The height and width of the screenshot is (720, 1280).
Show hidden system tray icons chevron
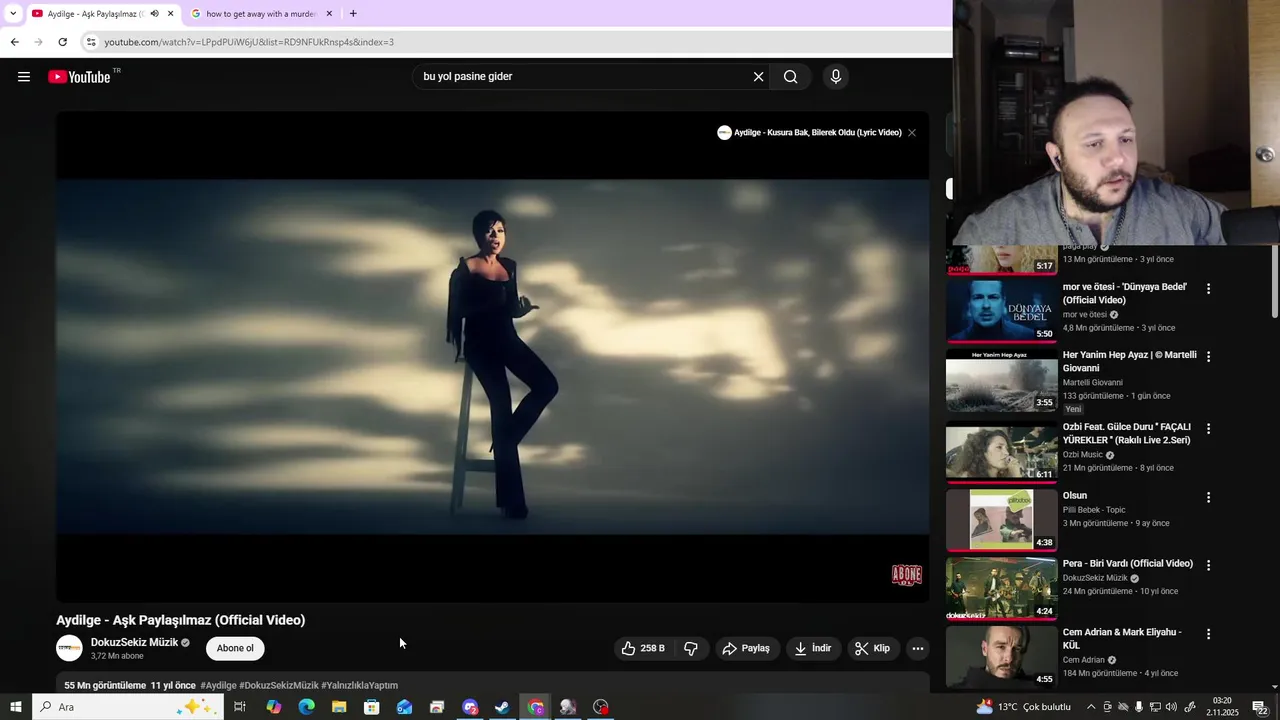click(1091, 707)
